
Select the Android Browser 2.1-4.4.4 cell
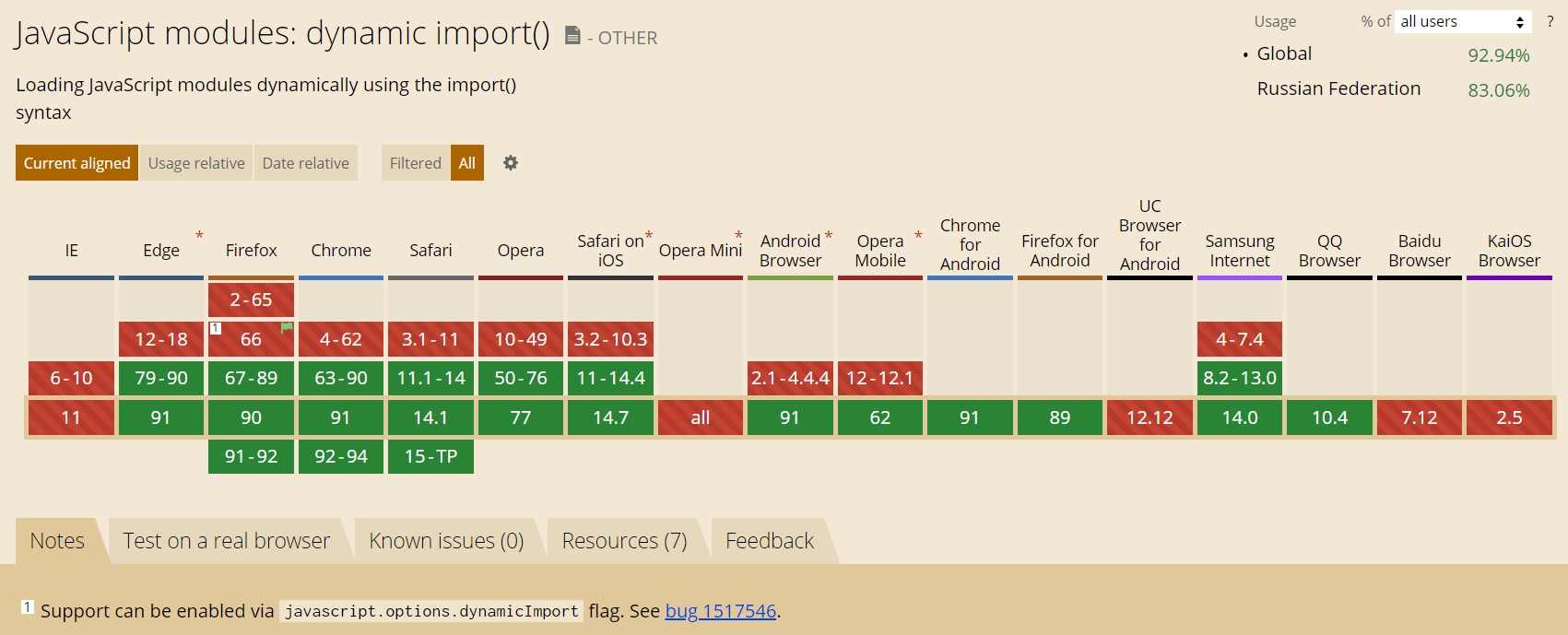[x=790, y=378]
